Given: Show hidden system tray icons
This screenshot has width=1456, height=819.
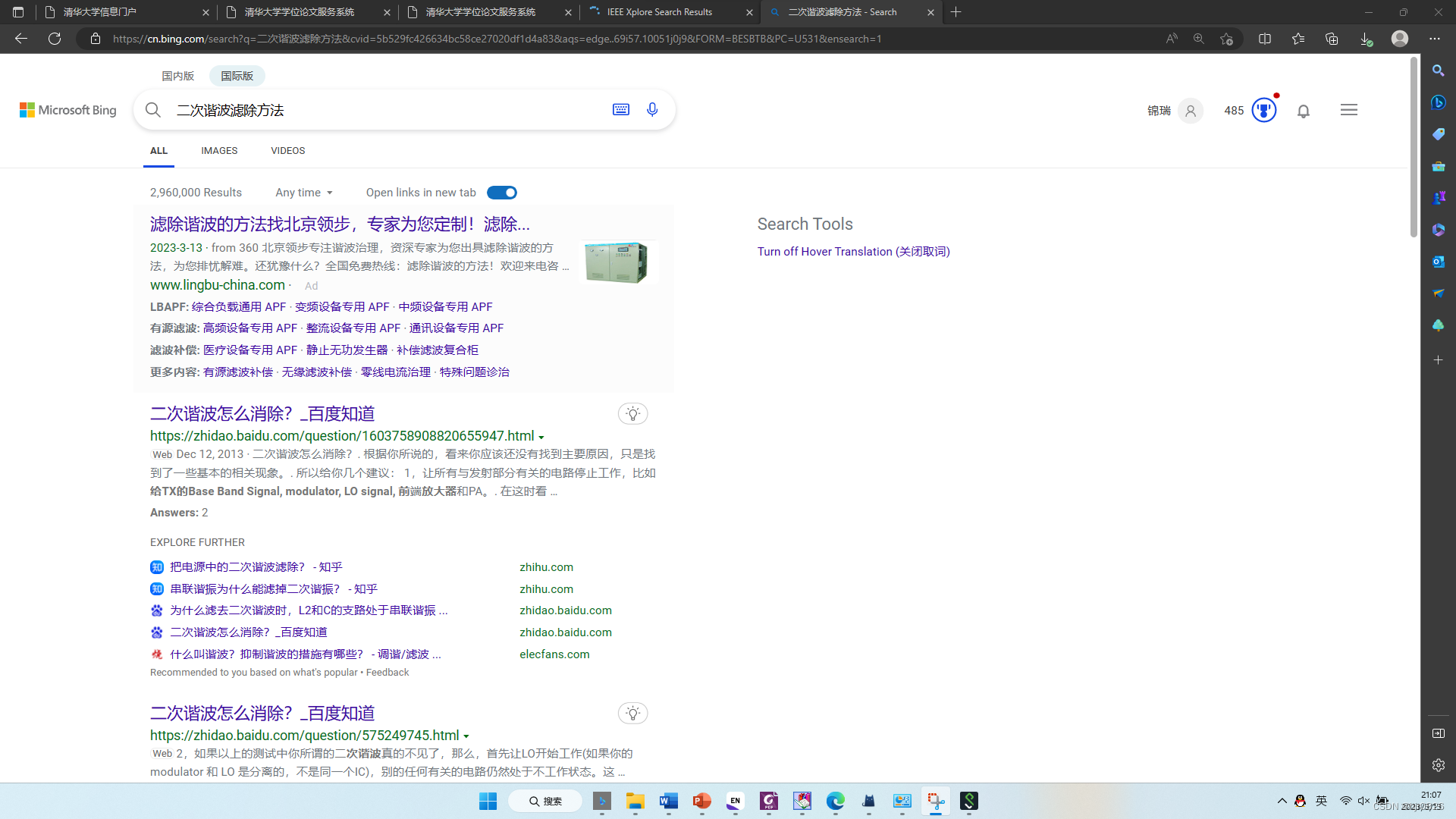Looking at the screenshot, I should pos(1282,801).
